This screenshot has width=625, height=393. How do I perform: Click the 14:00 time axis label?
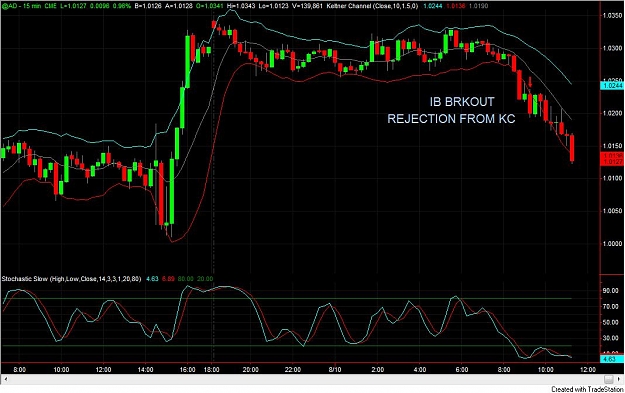[145, 369]
